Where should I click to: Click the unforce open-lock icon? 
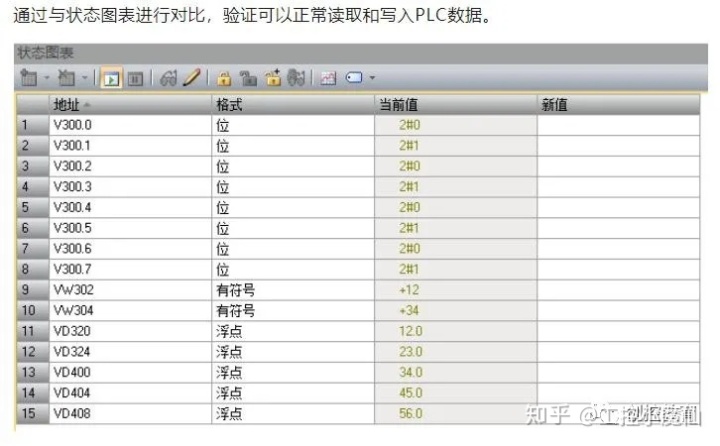point(248,79)
